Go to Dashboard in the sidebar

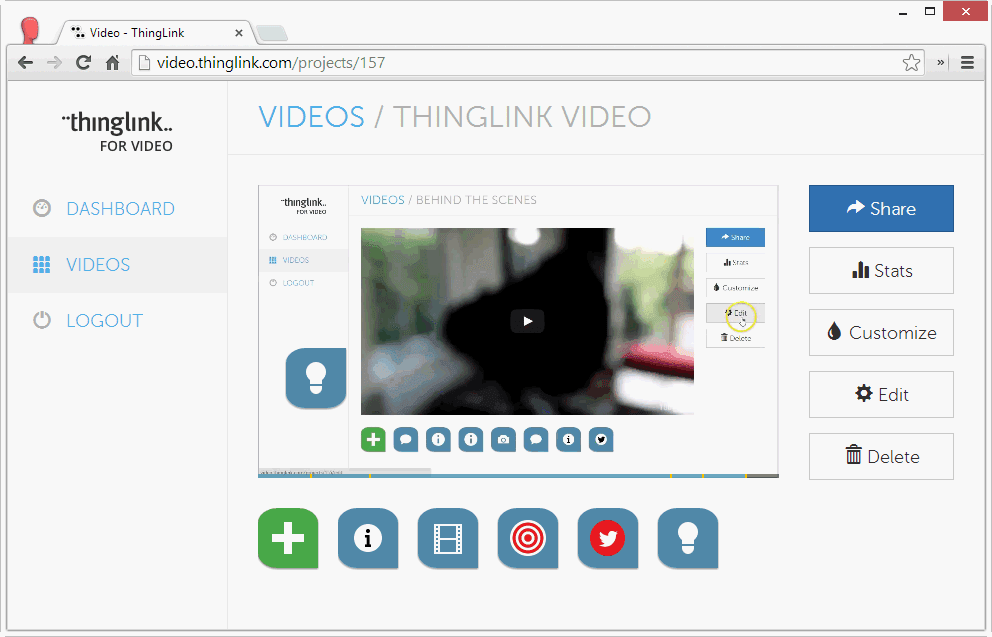tap(120, 209)
